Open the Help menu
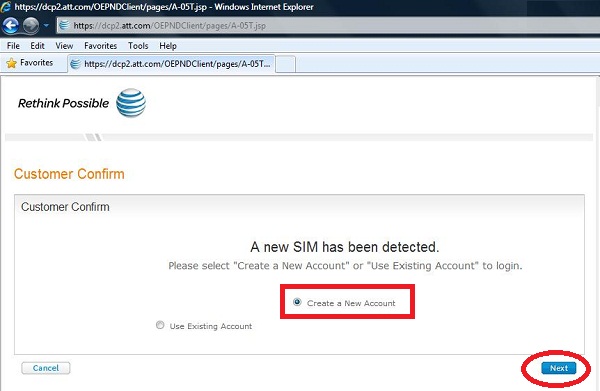The width and height of the screenshot is (600, 391). 168,46
